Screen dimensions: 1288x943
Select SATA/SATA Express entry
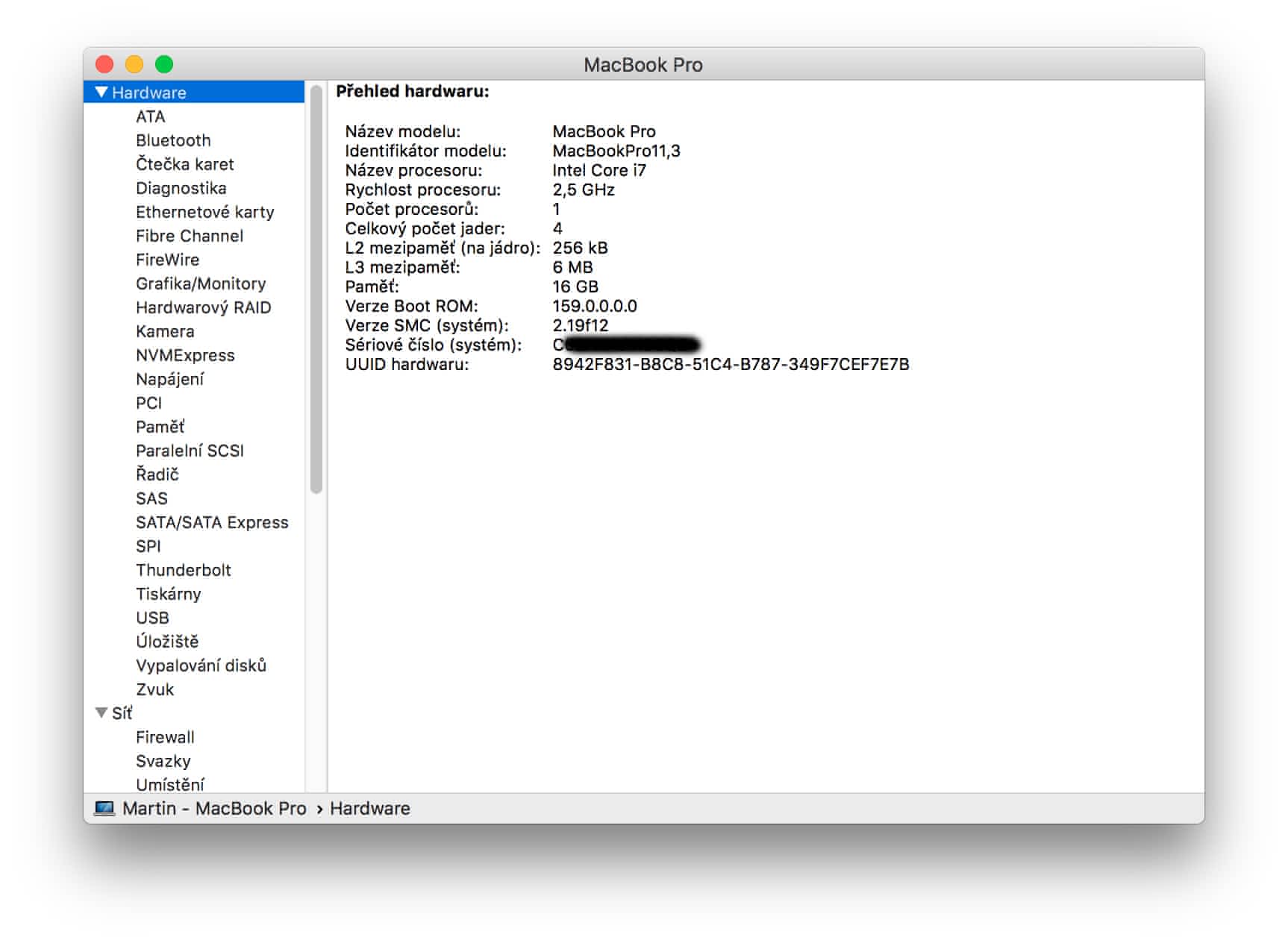coord(212,522)
